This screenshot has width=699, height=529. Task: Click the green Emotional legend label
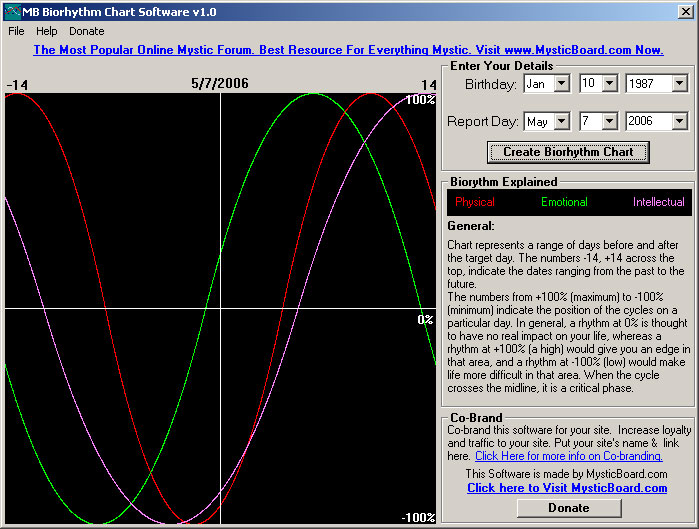(x=564, y=202)
